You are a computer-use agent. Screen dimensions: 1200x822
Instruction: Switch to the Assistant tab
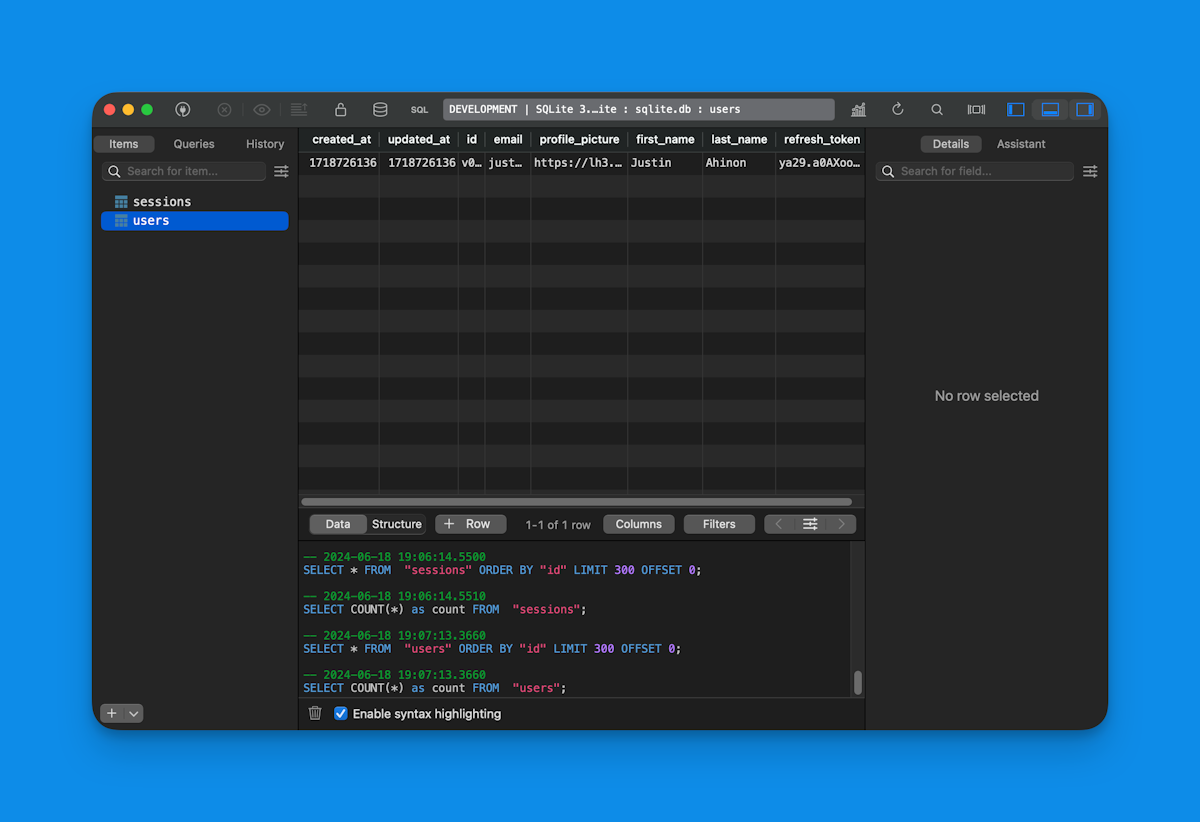[1021, 143]
